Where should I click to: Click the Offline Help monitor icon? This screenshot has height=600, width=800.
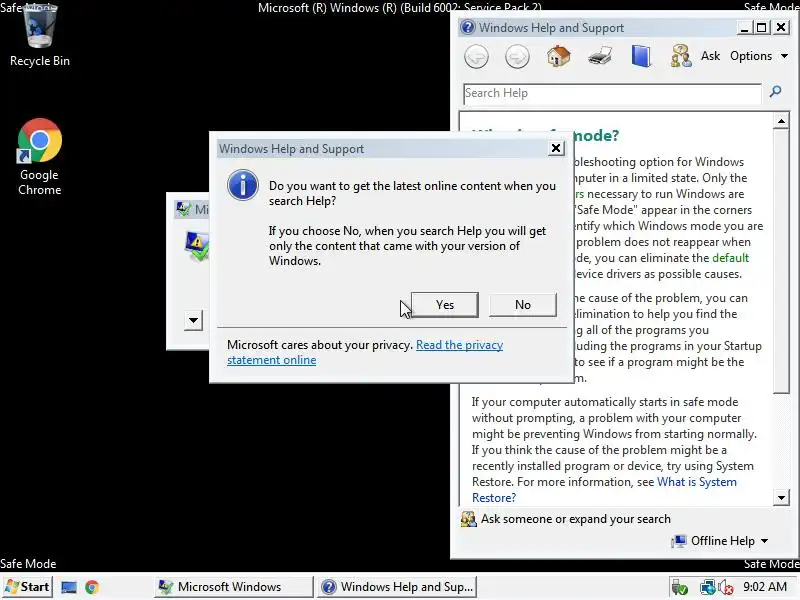[679, 541]
